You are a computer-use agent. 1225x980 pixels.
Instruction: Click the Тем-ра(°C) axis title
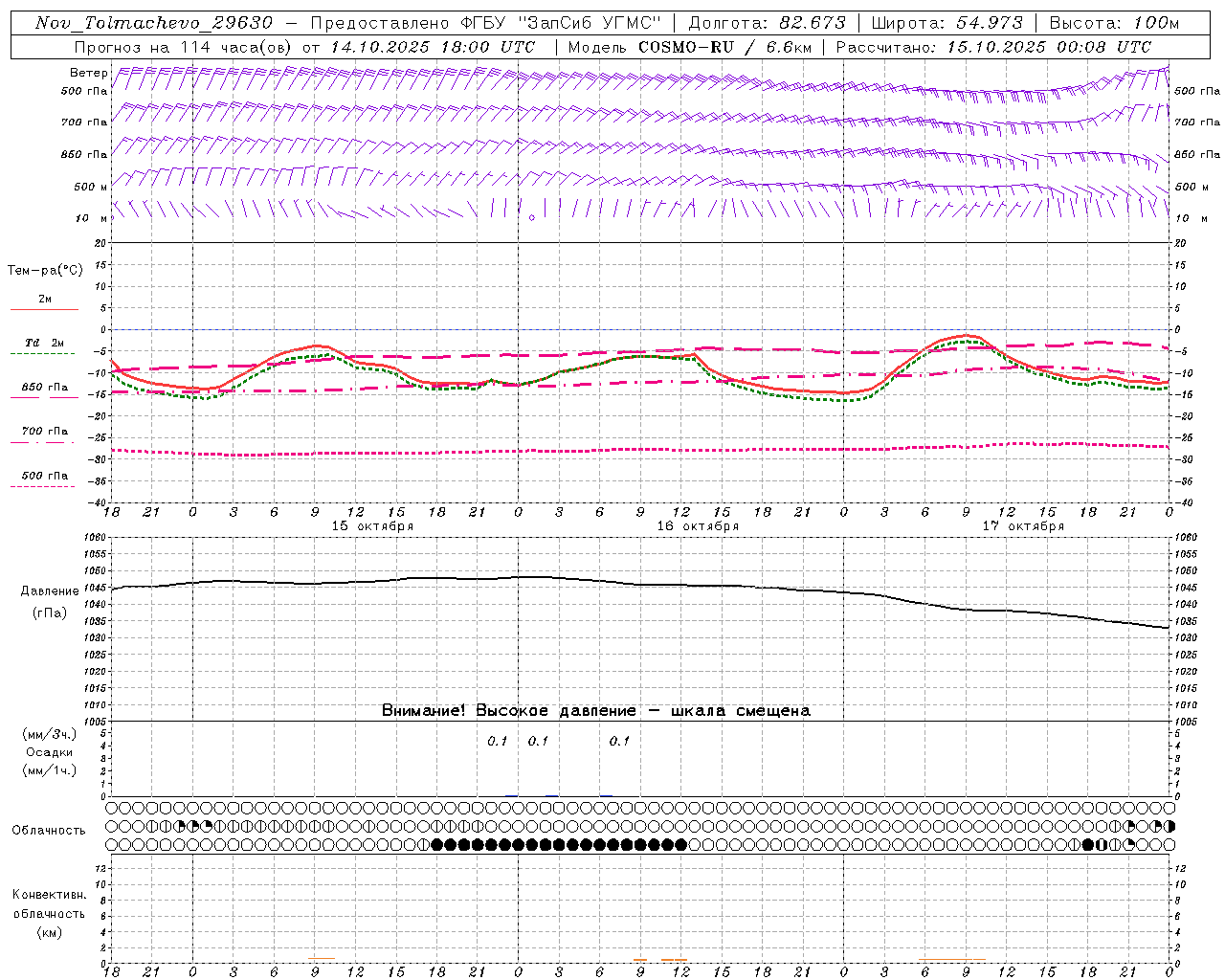point(45,271)
